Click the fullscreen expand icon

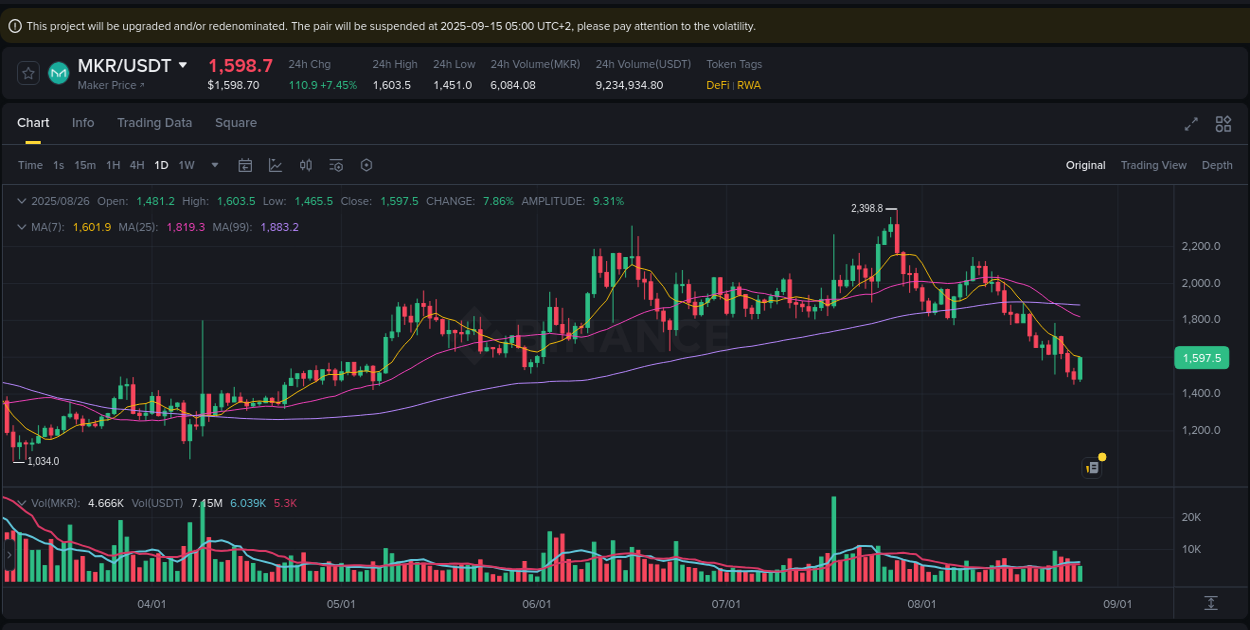click(x=1190, y=124)
